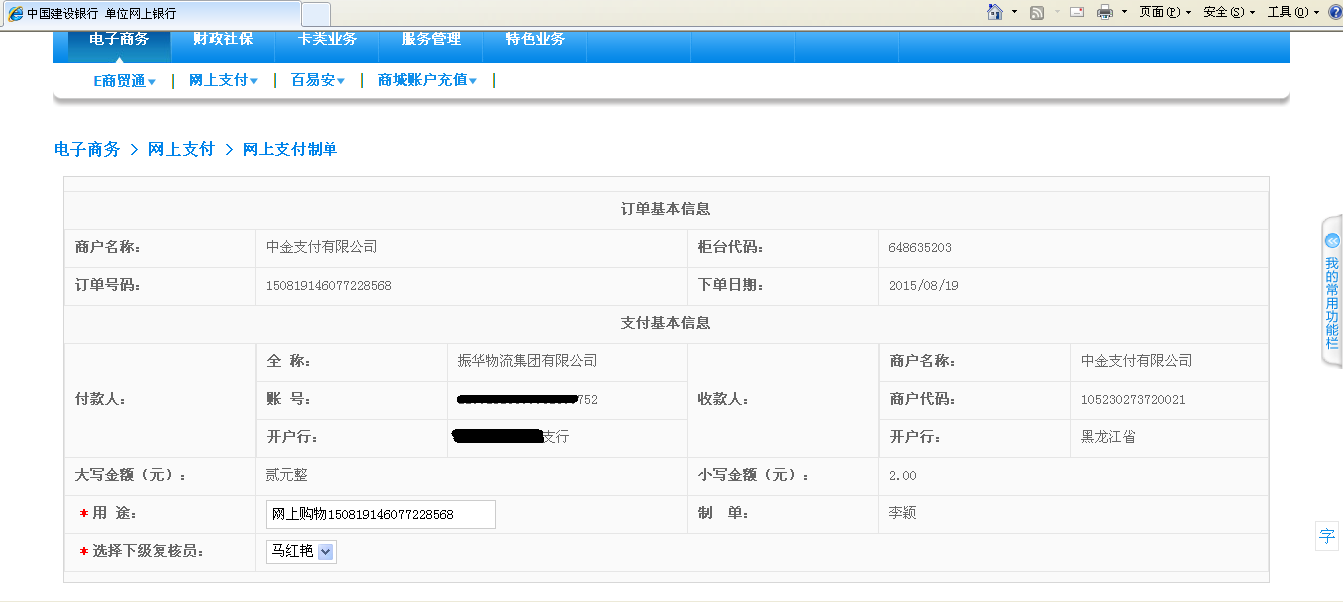Click the 用途 text input field
This screenshot has height=603, width=1343.
pos(381,514)
